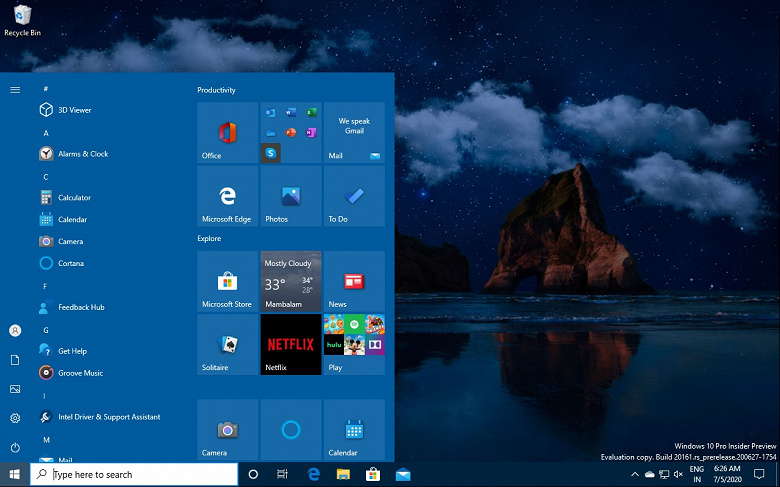780x487 pixels.
Task: Open the News tile
Action: coord(354,282)
